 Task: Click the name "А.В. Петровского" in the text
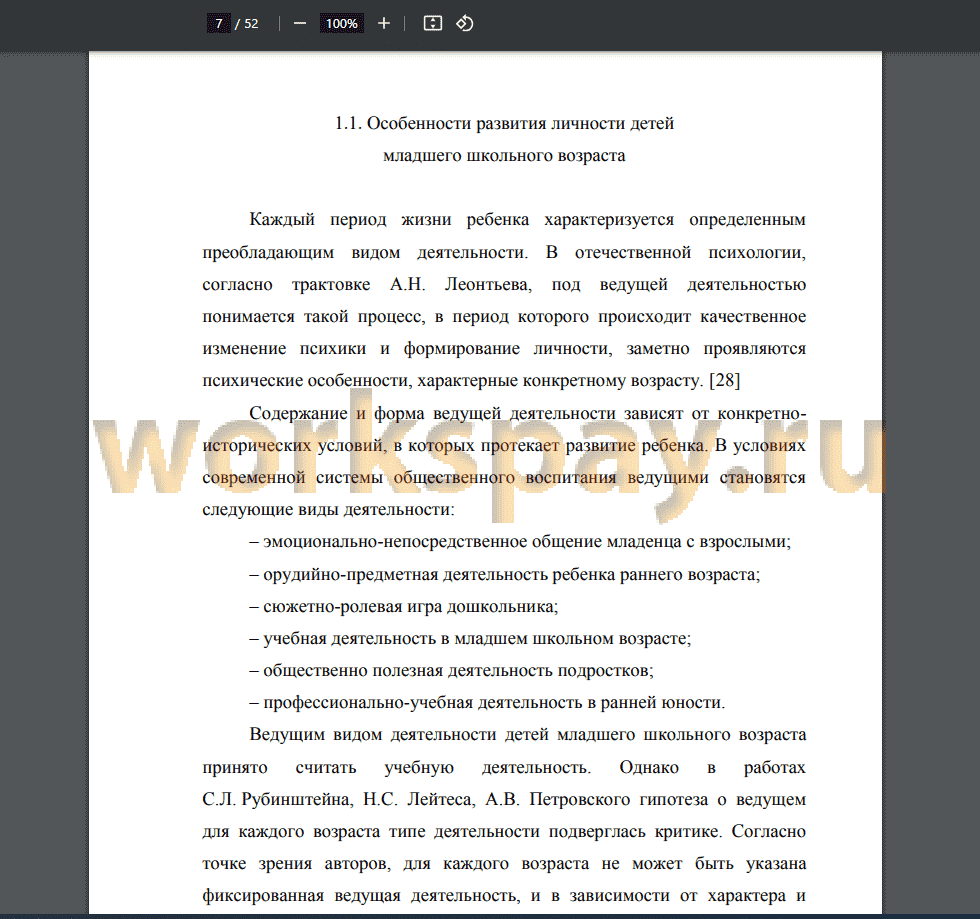(558, 800)
